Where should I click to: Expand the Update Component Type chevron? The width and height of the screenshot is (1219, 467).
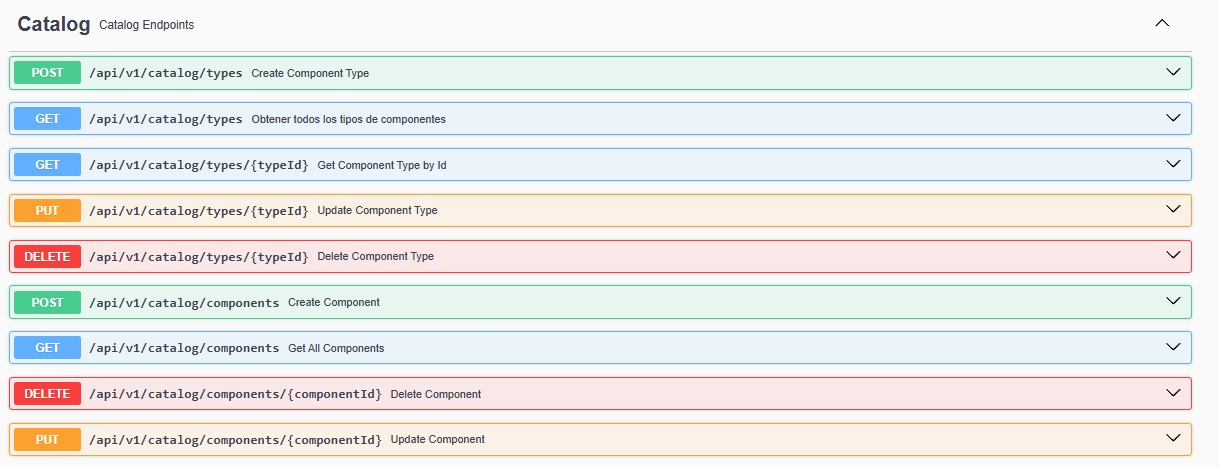click(x=1174, y=210)
